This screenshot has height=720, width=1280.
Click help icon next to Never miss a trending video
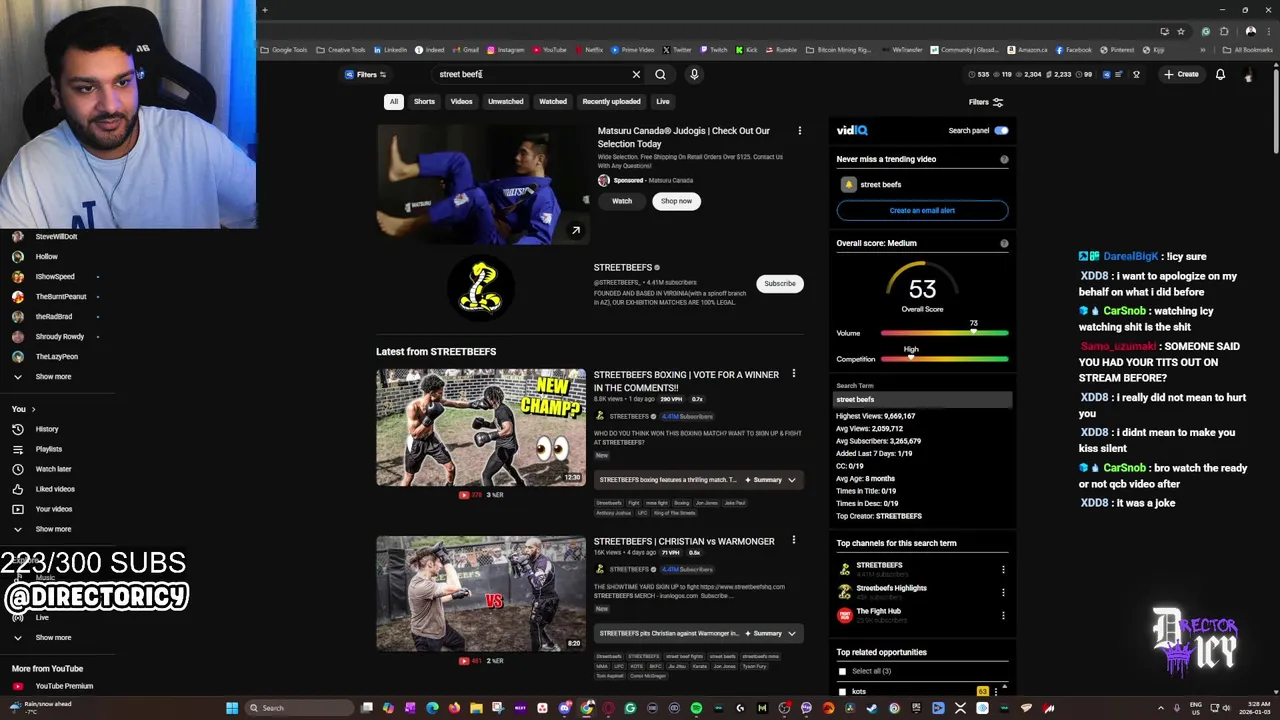1004,159
